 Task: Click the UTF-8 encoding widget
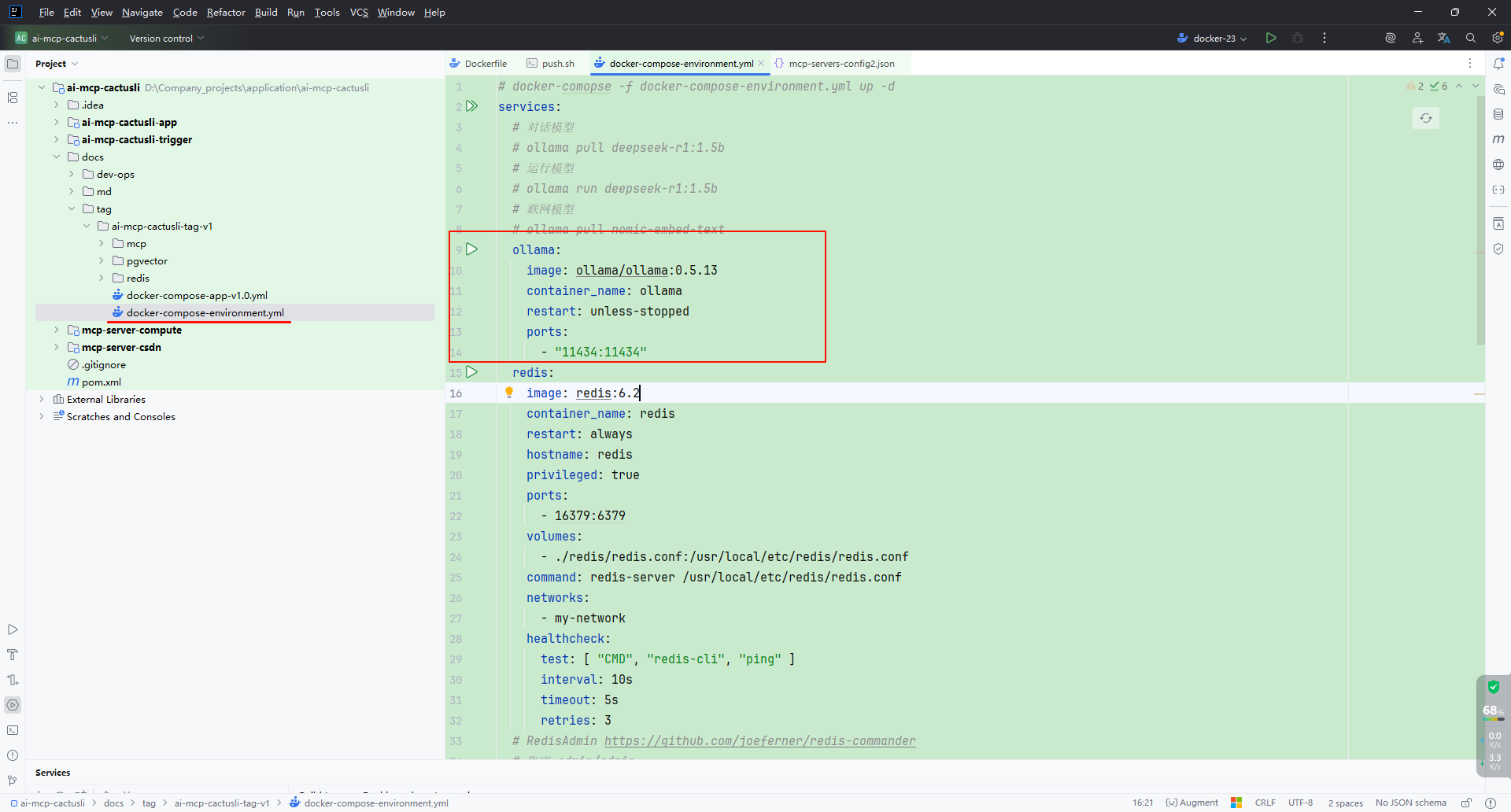[1300, 803]
